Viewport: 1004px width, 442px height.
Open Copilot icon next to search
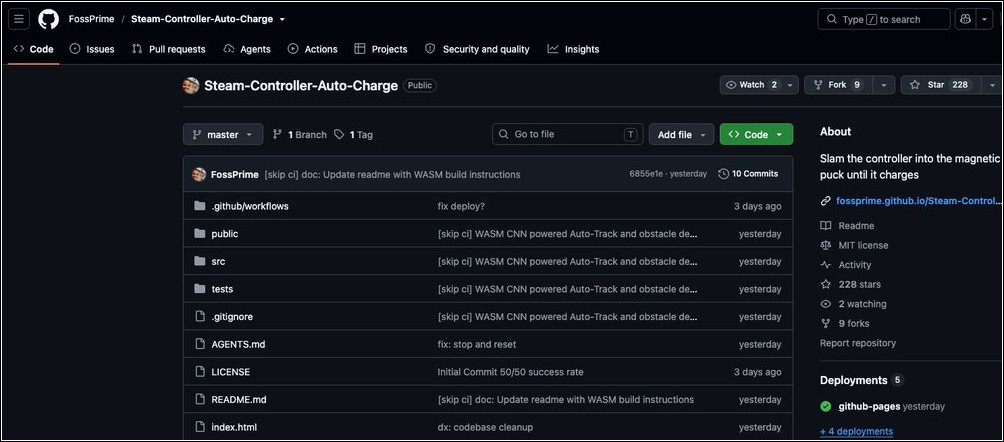(x=966, y=19)
